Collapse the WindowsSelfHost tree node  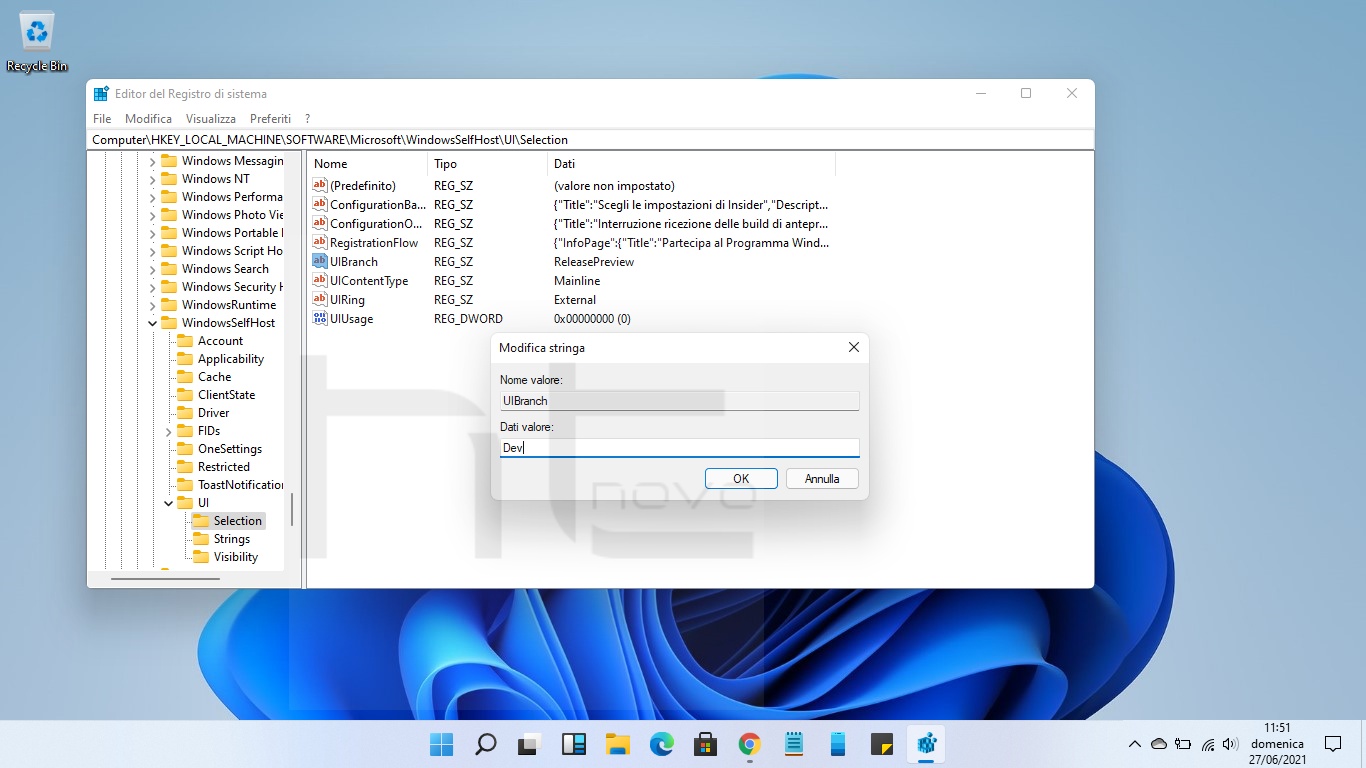coord(153,323)
